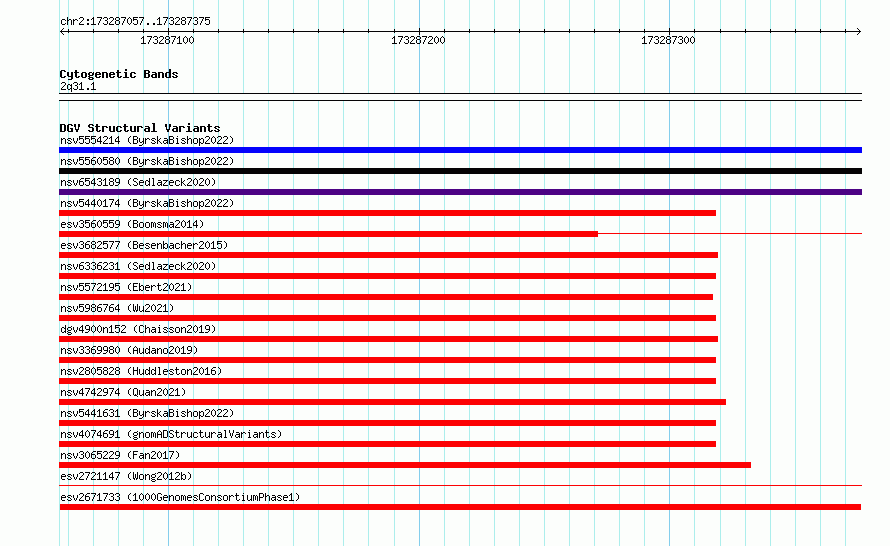The width and height of the screenshot is (890, 546).
Task: Click the ruler's right arrow end
Action: [858, 32]
